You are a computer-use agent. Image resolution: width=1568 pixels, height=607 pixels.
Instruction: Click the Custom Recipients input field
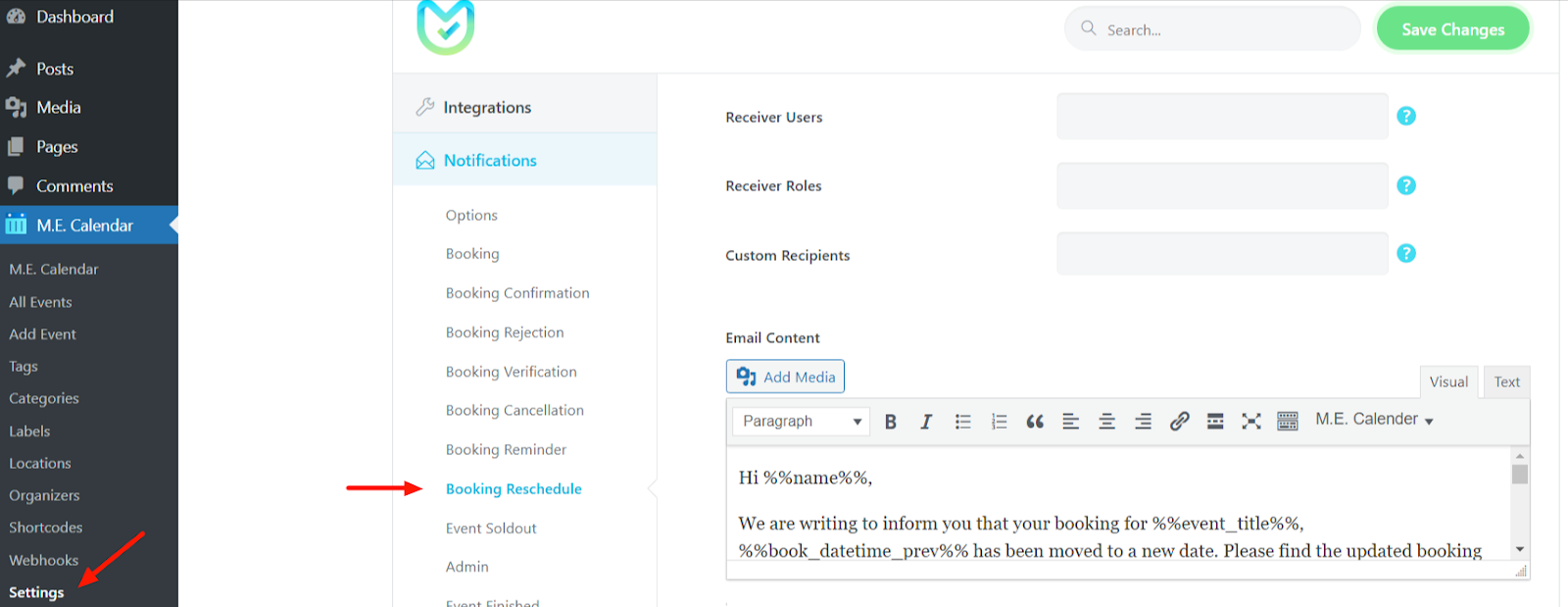(1222, 253)
